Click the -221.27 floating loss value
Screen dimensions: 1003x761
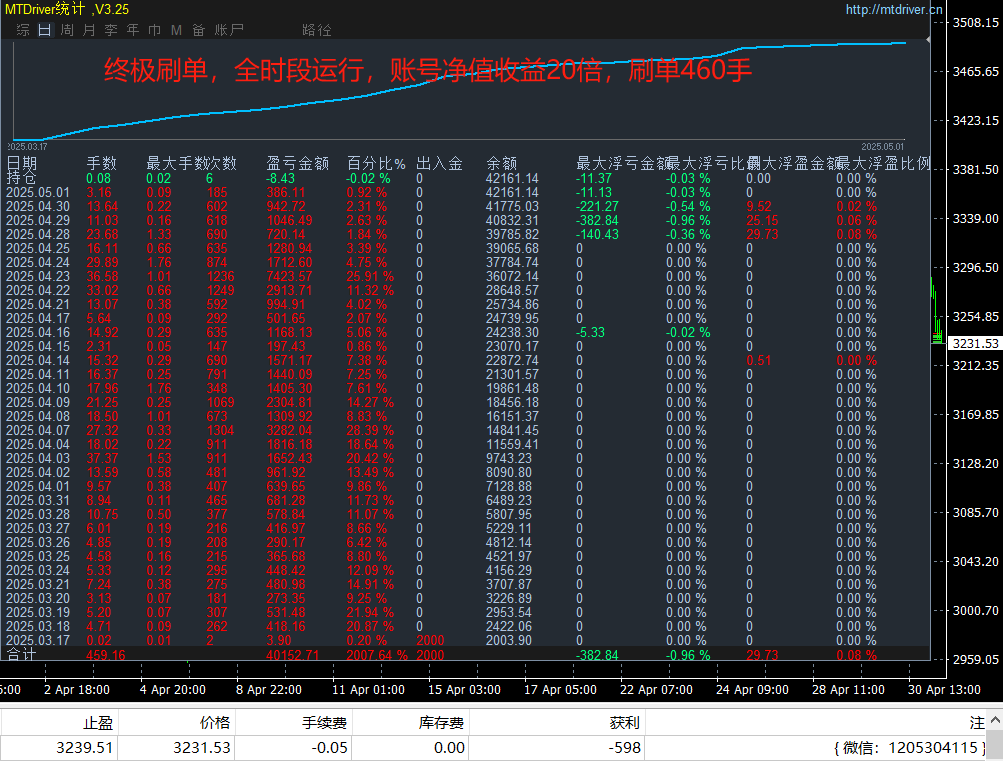click(x=597, y=207)
